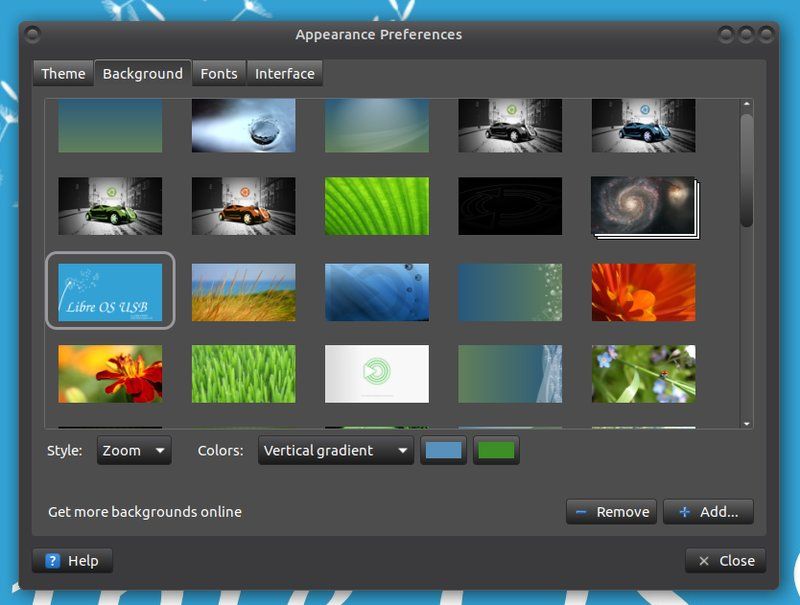Select the Libre OS USB wallpaper
This screenshot has width=800, height=605.
(110, 291)
